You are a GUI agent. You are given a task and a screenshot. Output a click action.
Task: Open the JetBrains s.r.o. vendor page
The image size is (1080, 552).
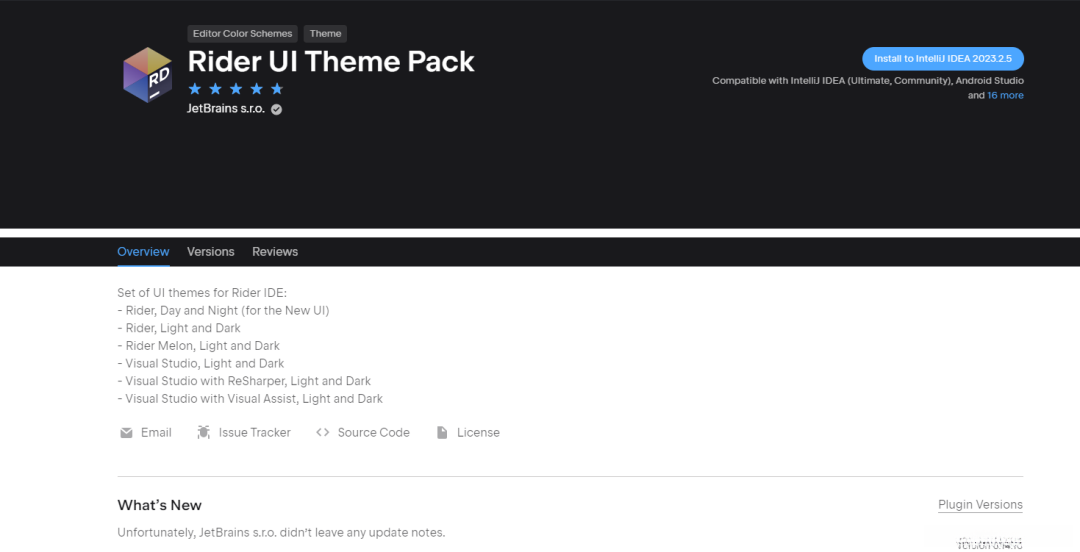(x=226, y=109)
